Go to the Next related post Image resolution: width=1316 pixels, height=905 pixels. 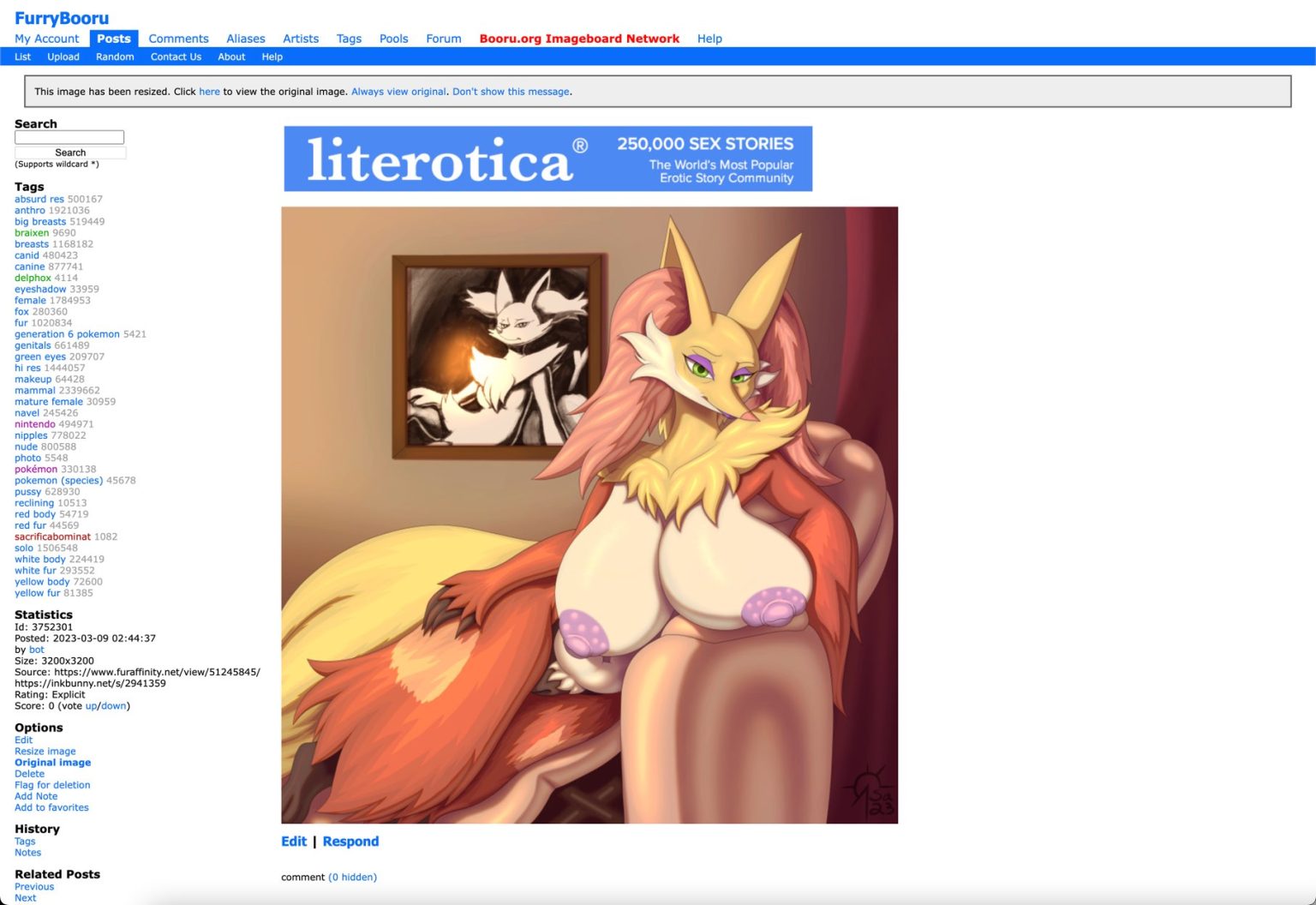[x=25, y=898]
